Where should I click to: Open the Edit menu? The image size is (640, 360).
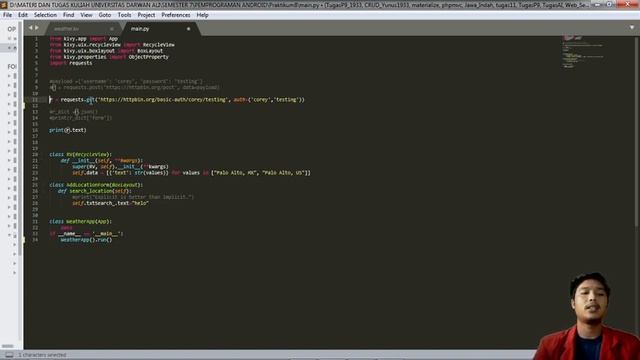[x=23, y=15]
